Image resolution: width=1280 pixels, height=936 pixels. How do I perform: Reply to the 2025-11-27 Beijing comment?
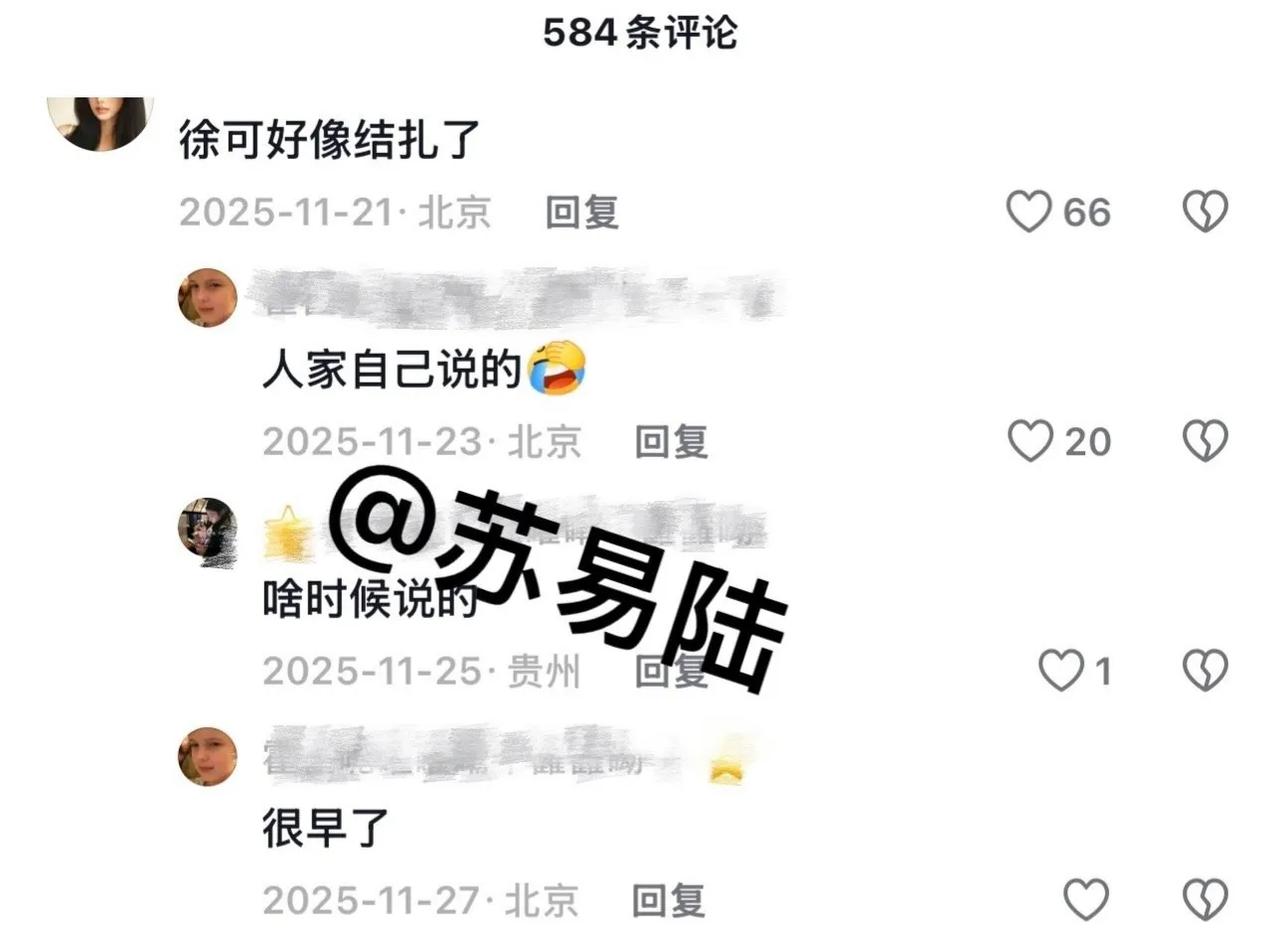pyautogui.click(x=670, y=901)
